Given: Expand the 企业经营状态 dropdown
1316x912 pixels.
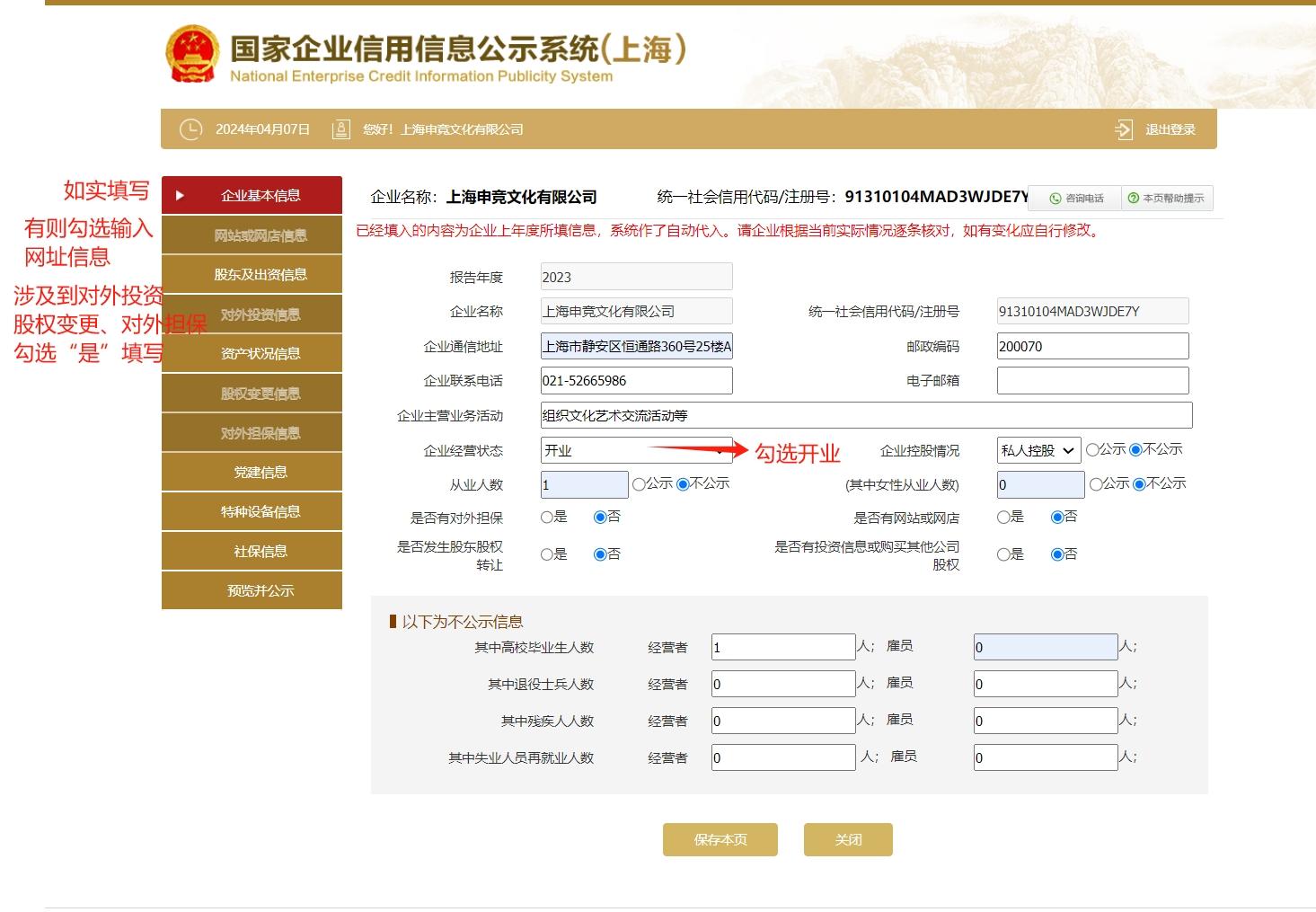Looking at the screenshot, I should (636, 450).
